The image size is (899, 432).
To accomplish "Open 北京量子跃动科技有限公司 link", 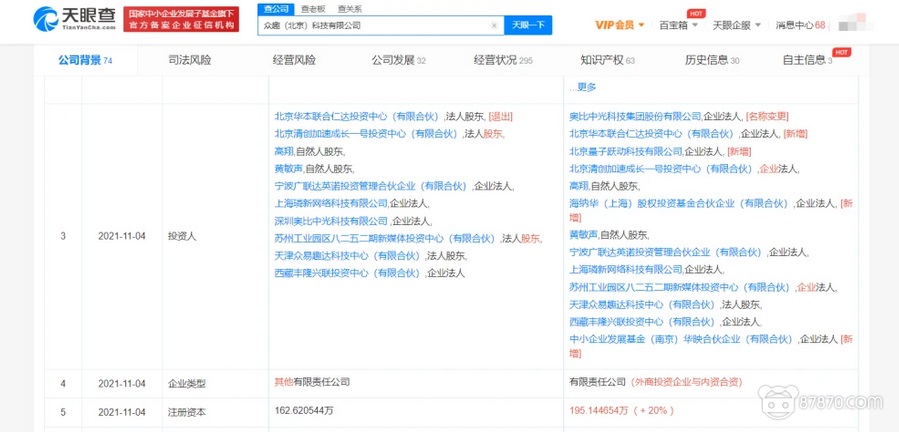I will pos(625,150).
